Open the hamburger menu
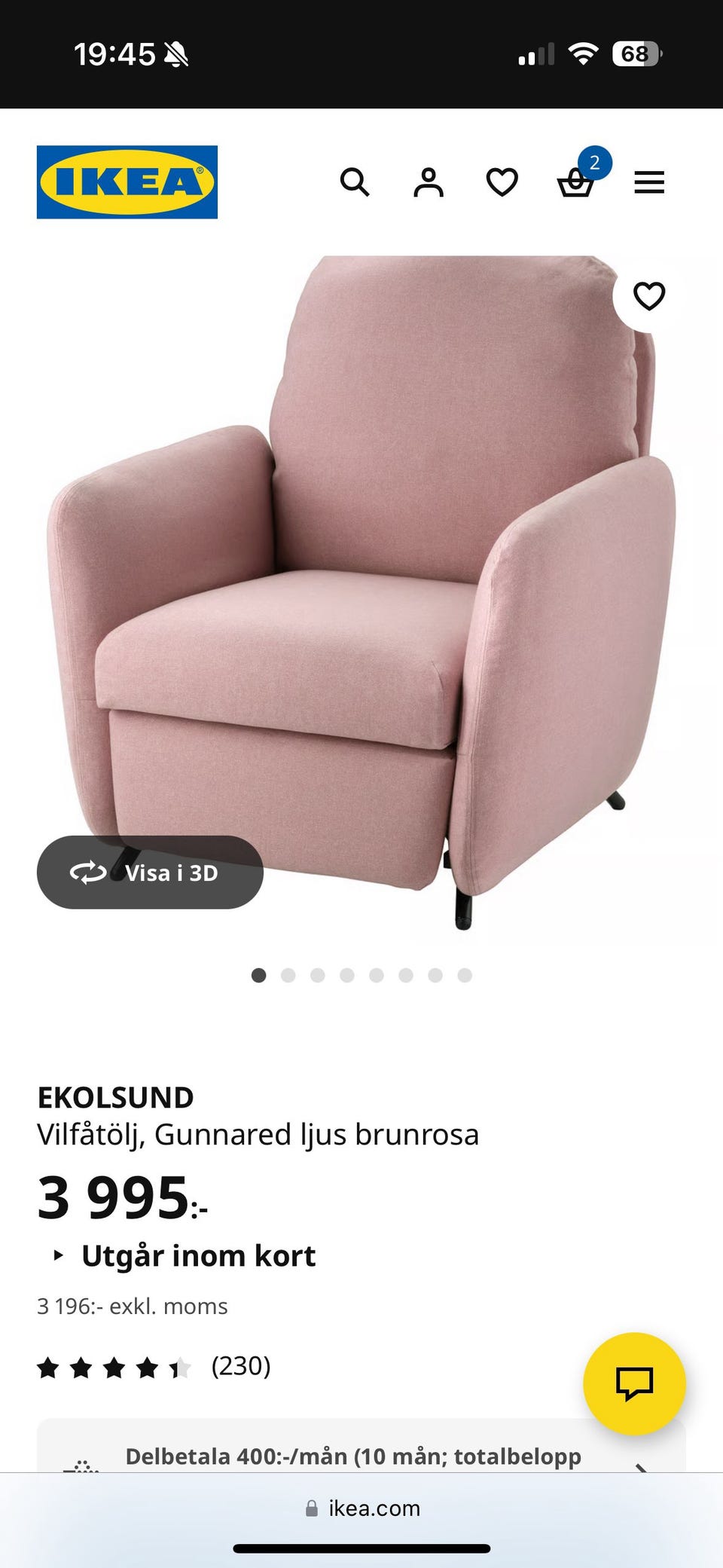723x1568 pixels. [x=649, y=182]
